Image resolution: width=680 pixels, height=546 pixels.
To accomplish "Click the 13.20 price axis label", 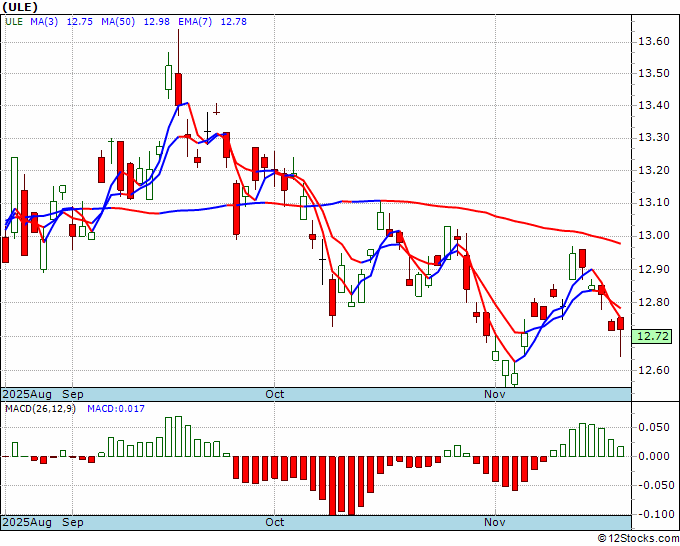I will [654, 170].
